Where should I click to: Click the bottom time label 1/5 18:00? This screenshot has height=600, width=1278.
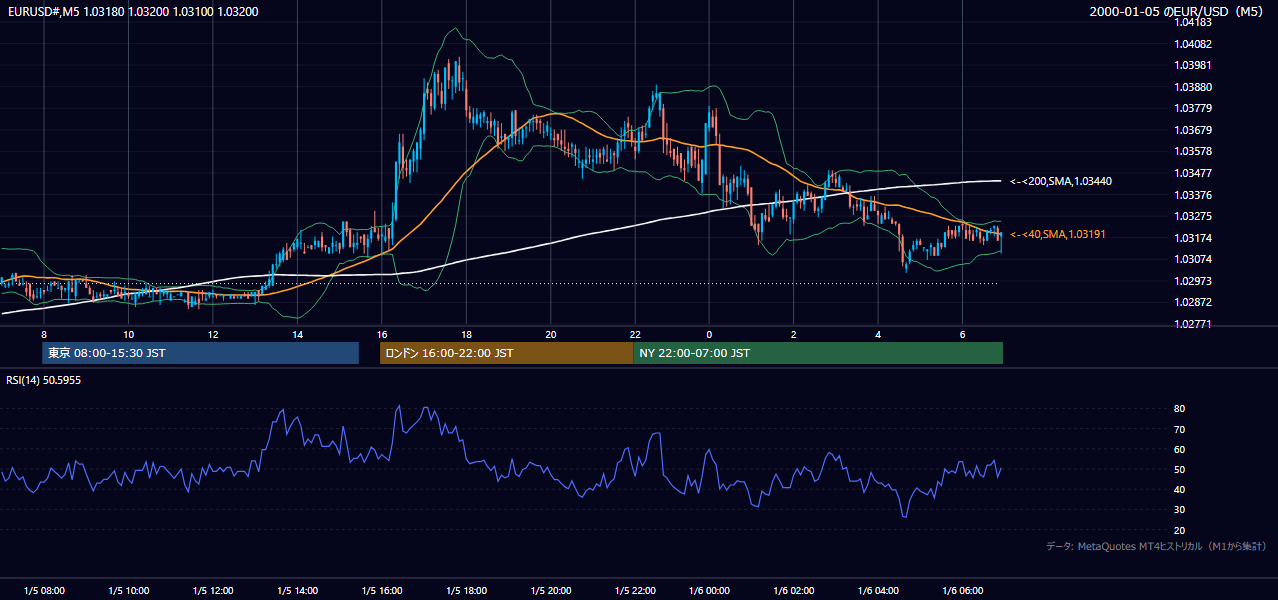tap(466, 591)
